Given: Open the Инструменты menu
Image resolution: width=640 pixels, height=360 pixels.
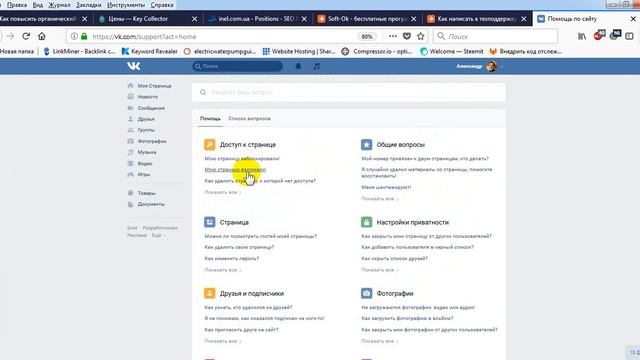Looking at the screenshot, I should coord(126,5).
